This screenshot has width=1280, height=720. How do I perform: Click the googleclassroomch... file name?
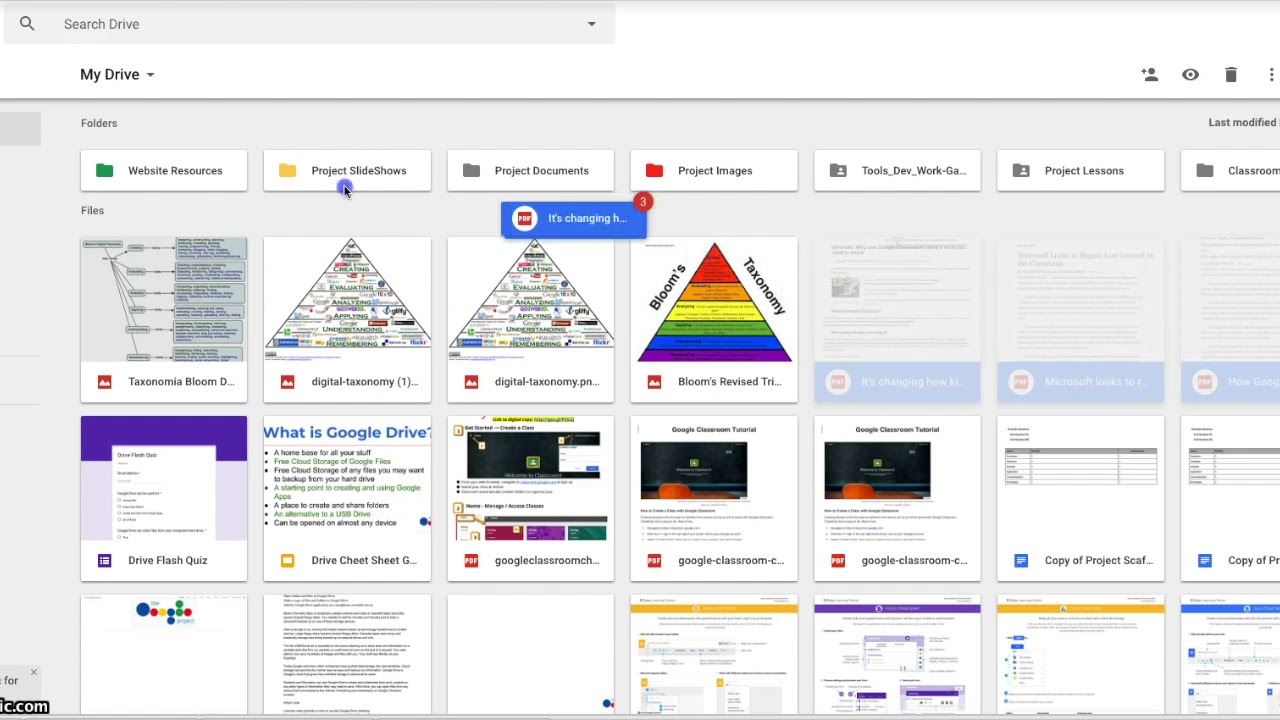pyautogui.click(x=547, y=561)
